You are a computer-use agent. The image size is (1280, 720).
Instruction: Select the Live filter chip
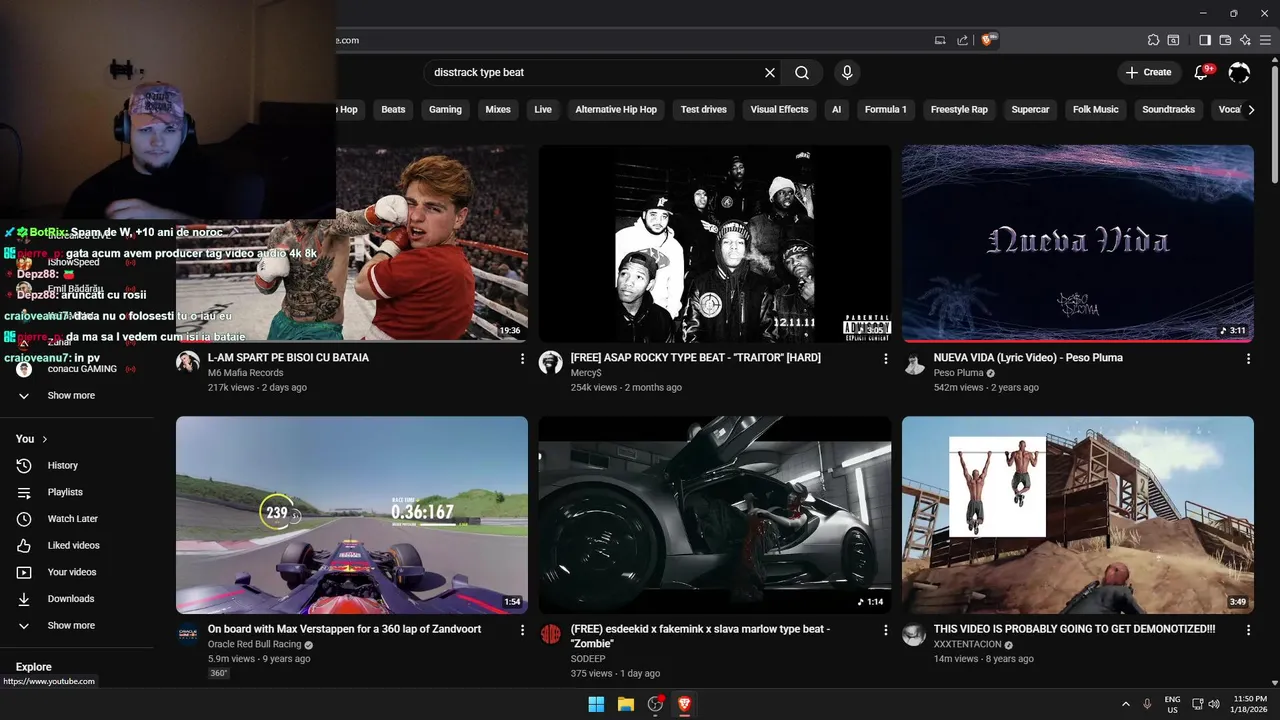point(543,109)
